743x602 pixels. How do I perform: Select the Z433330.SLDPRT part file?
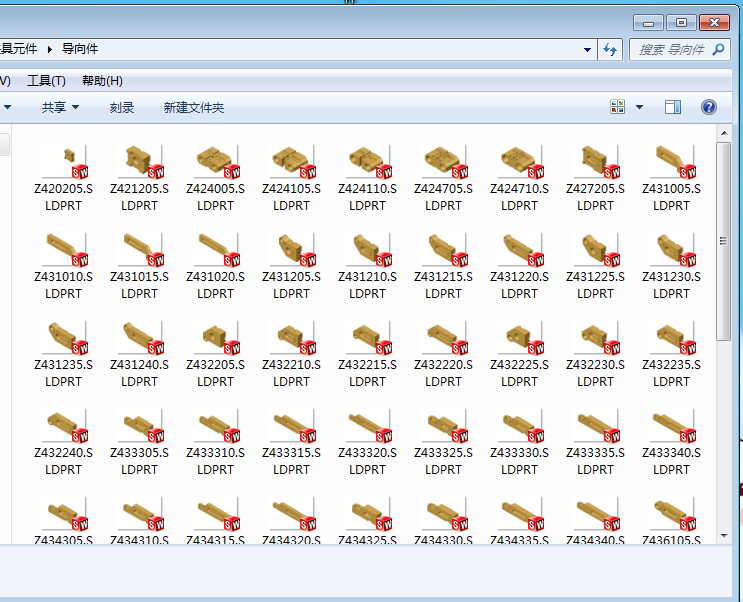click(x=519, y=442)
